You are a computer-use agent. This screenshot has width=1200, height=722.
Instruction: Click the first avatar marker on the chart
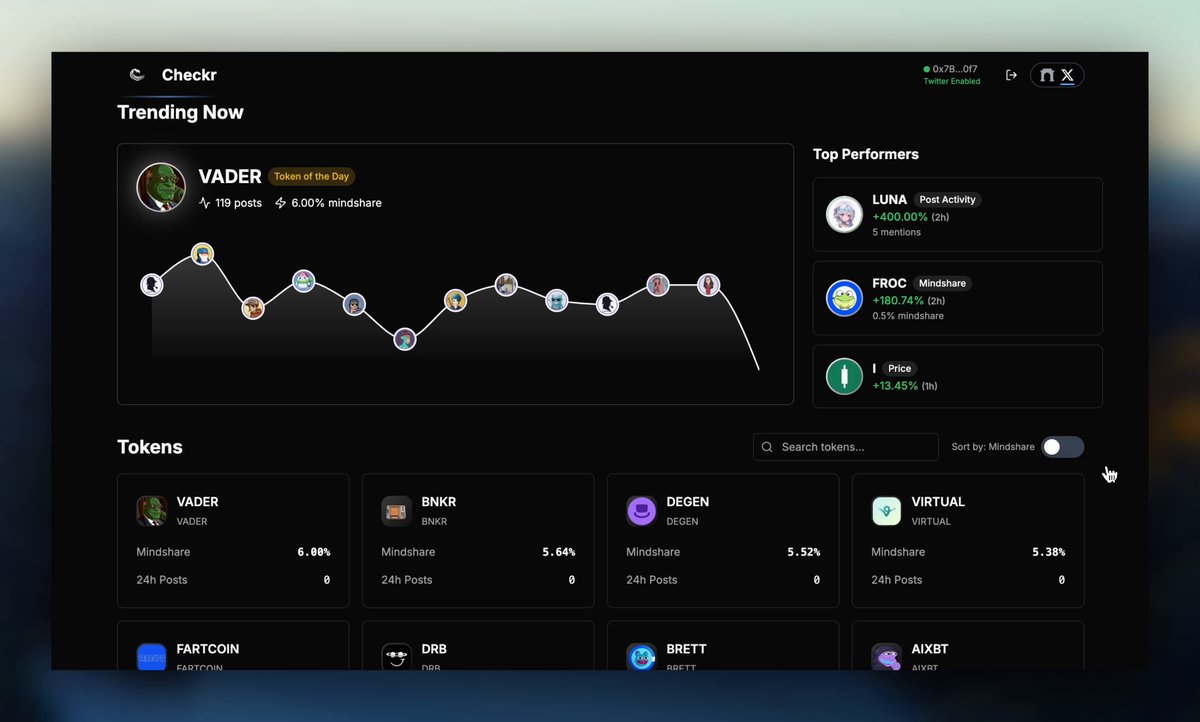(152, 285)
